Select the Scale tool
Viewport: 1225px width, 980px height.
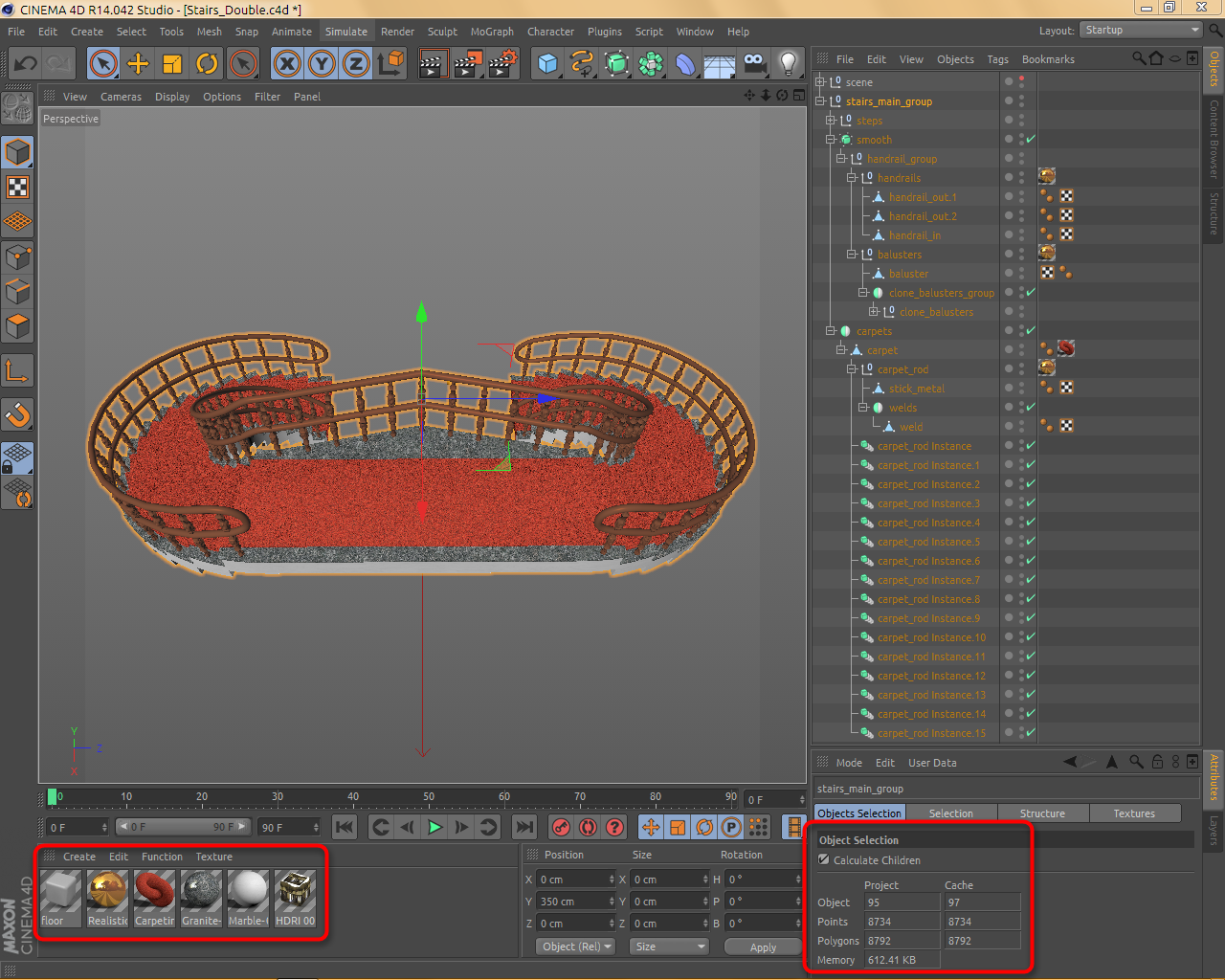(172, 64)
